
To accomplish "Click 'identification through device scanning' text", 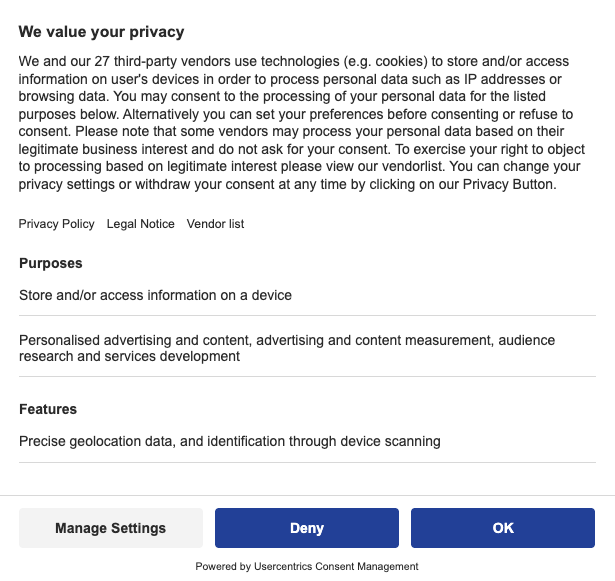I will point(324,441).
